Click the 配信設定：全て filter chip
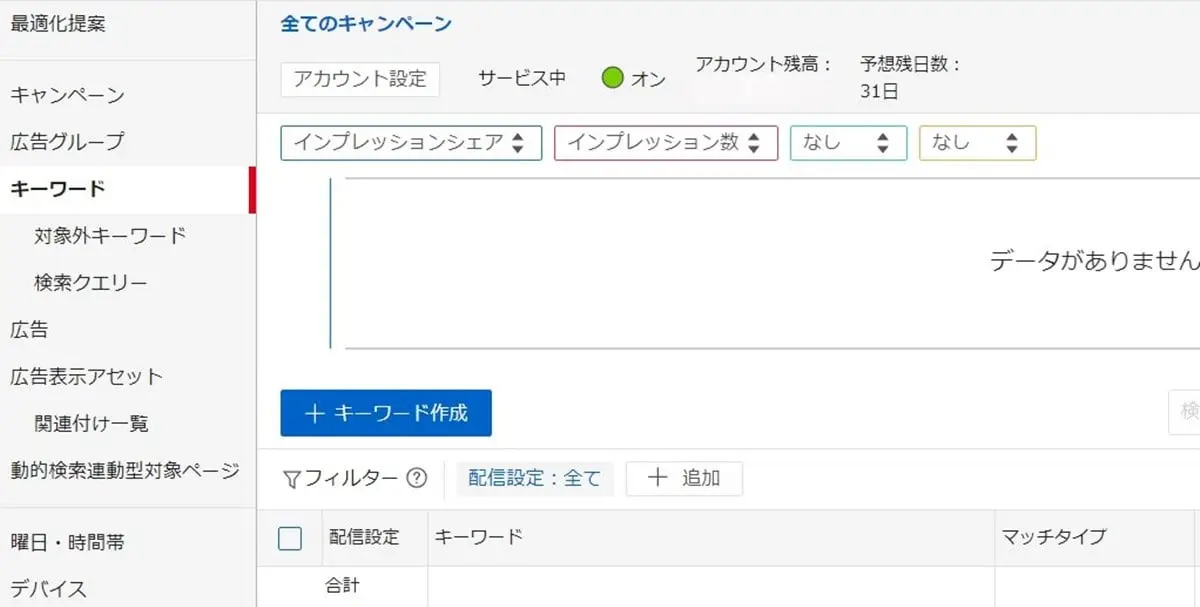1200x607 pixels. (534, 479)
